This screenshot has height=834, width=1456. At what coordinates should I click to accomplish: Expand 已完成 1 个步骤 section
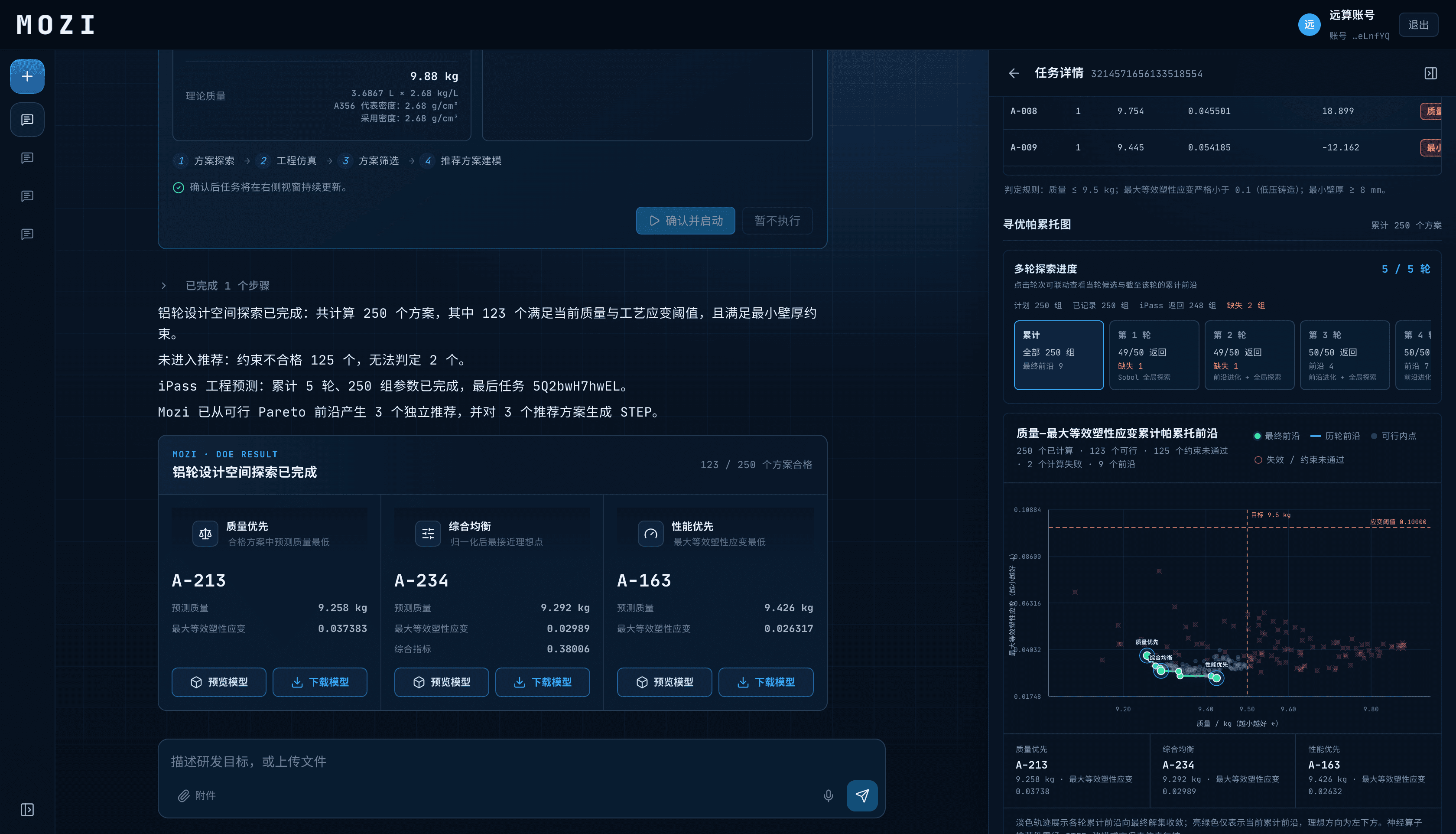[214, 285]
